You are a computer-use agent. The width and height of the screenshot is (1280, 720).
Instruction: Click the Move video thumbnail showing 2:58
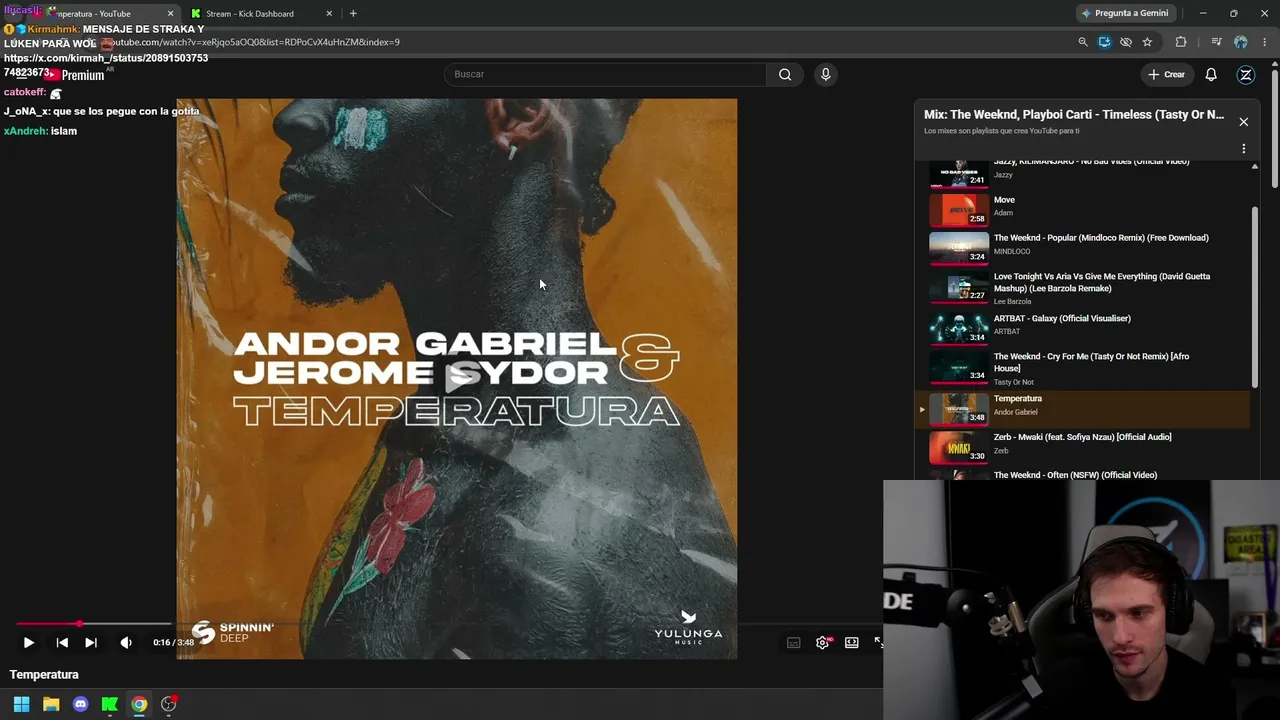point(959,210)
